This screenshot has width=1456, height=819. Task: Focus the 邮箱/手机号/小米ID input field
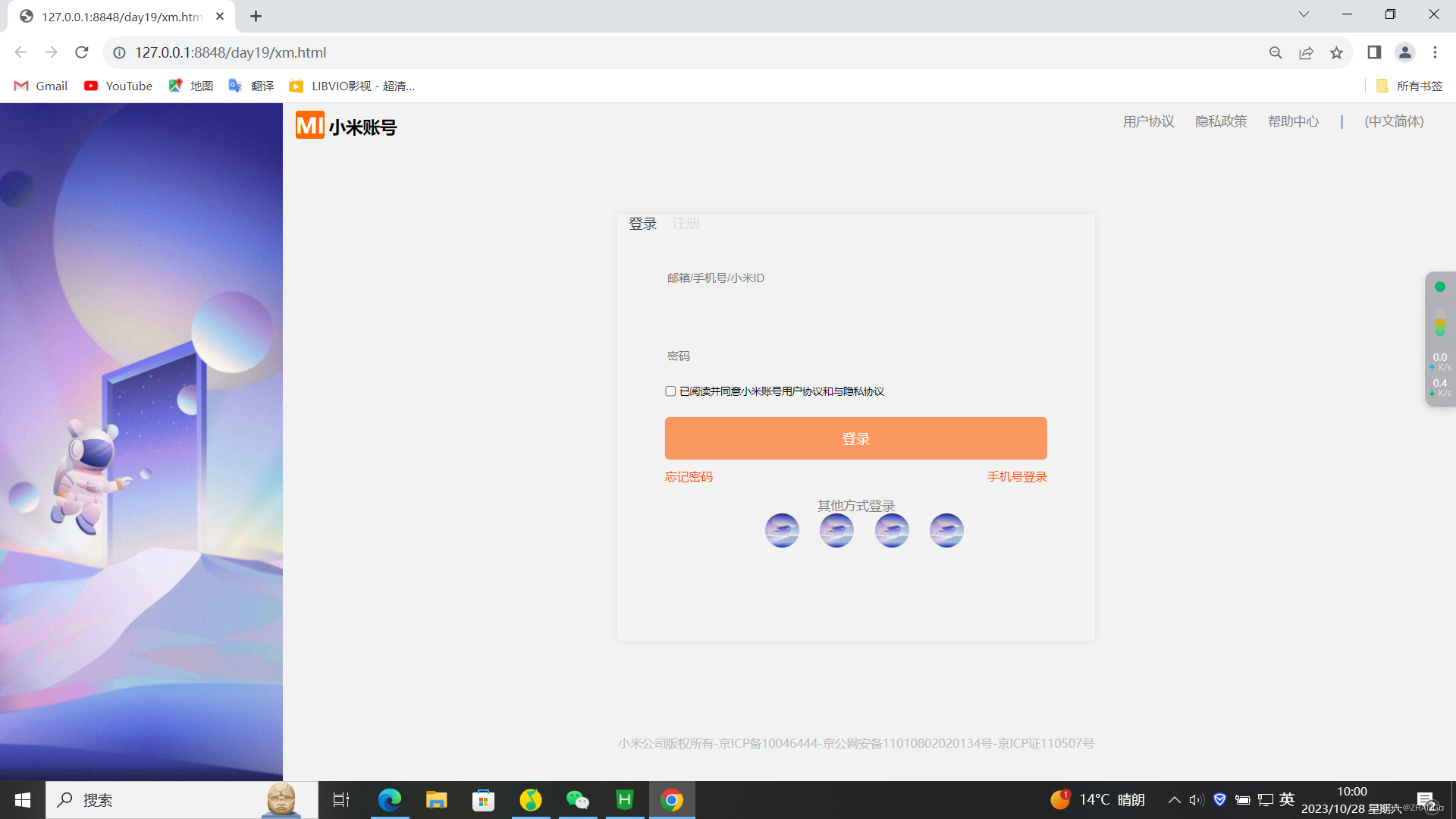856,278
